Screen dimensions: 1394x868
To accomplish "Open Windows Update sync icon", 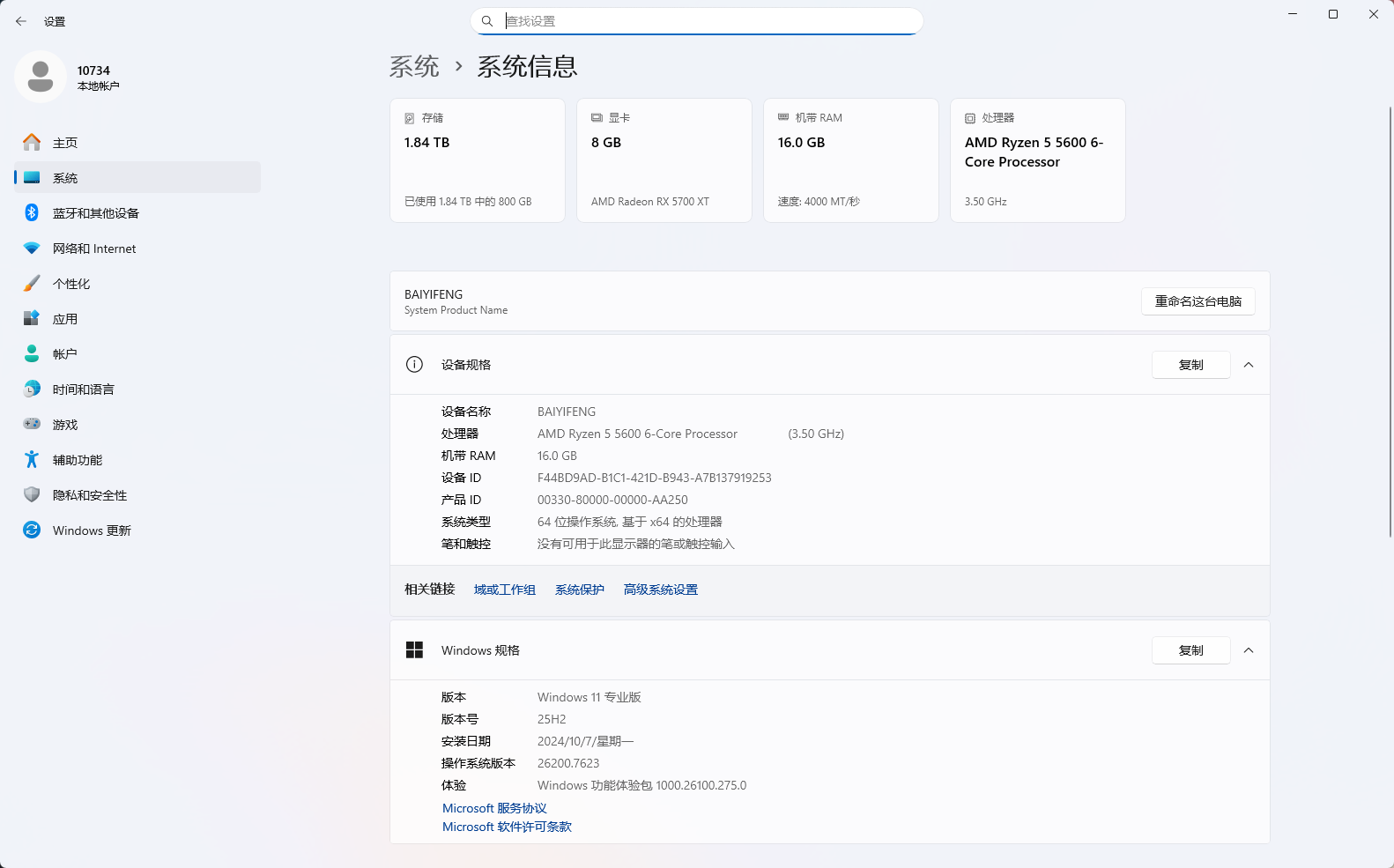I will coord(32,530).
